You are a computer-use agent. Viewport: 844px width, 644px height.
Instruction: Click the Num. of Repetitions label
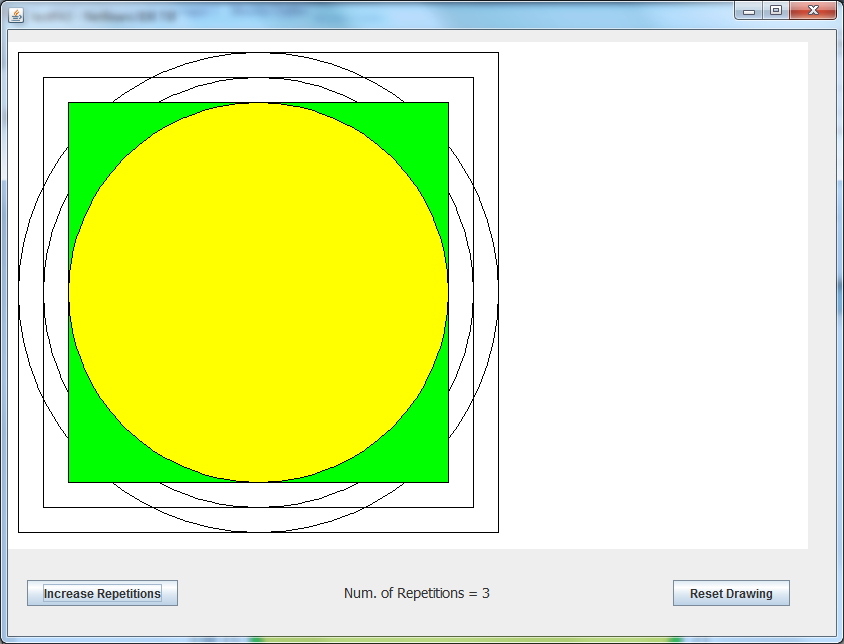click(x=416, y=593)
